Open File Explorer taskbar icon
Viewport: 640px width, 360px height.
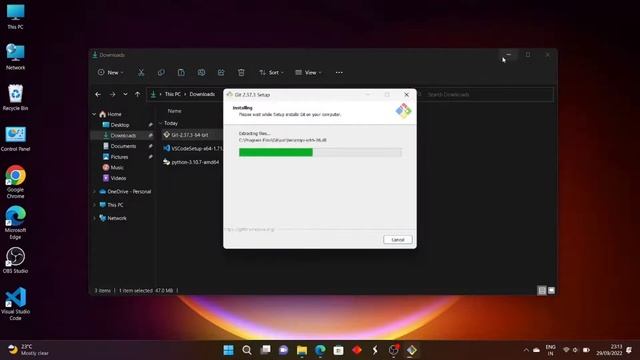302,350
